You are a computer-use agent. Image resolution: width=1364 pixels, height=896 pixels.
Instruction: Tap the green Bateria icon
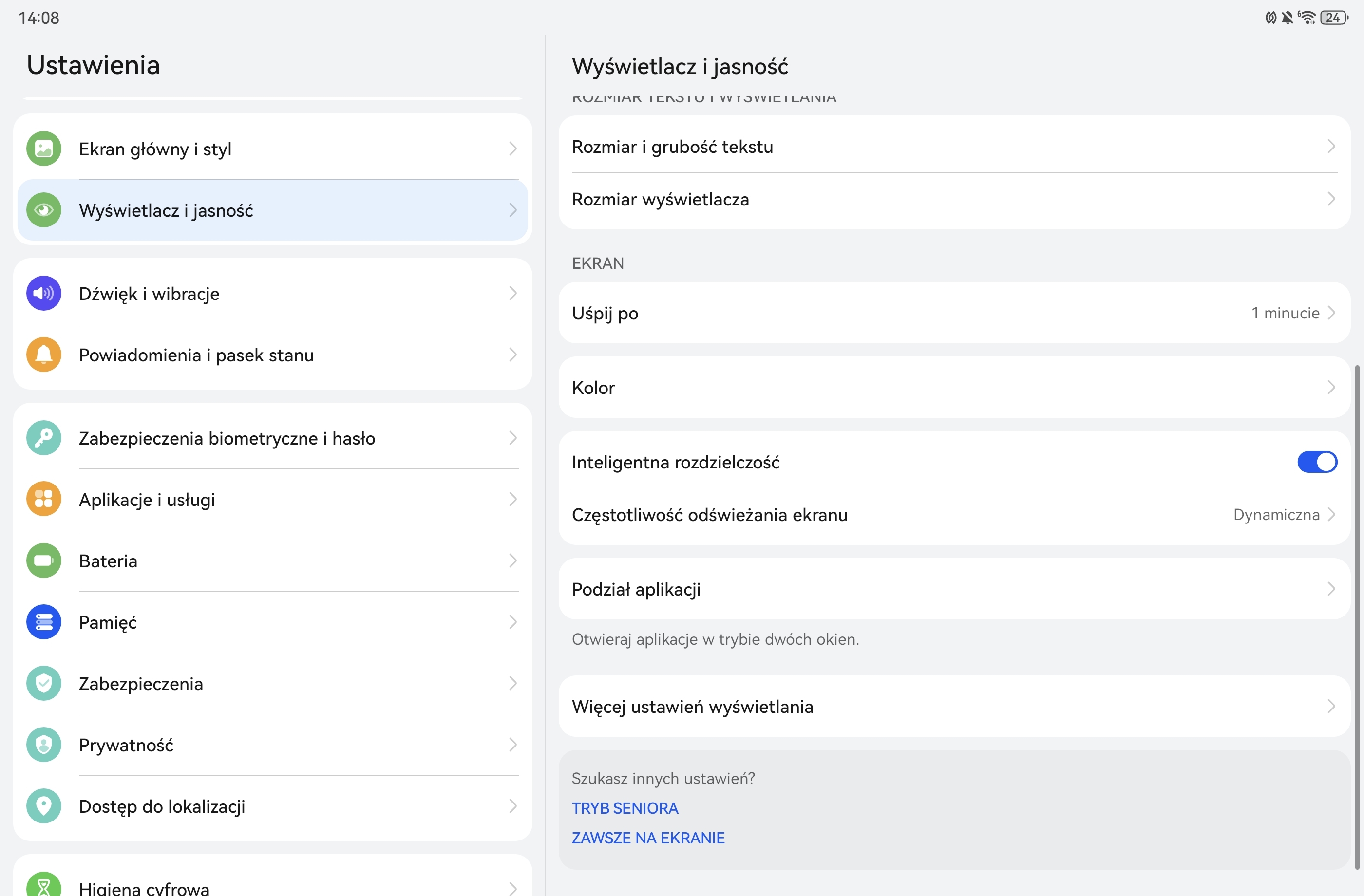[x=43, y=560]
